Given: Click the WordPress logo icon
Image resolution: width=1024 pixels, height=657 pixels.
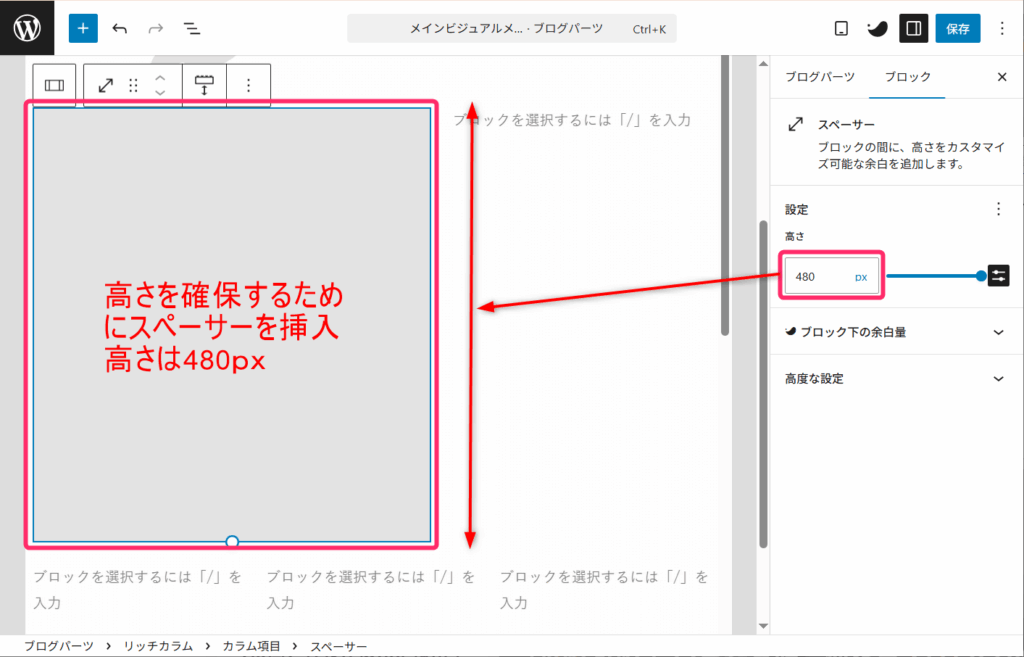Looking at the screenshot, I should click(27, 28).
